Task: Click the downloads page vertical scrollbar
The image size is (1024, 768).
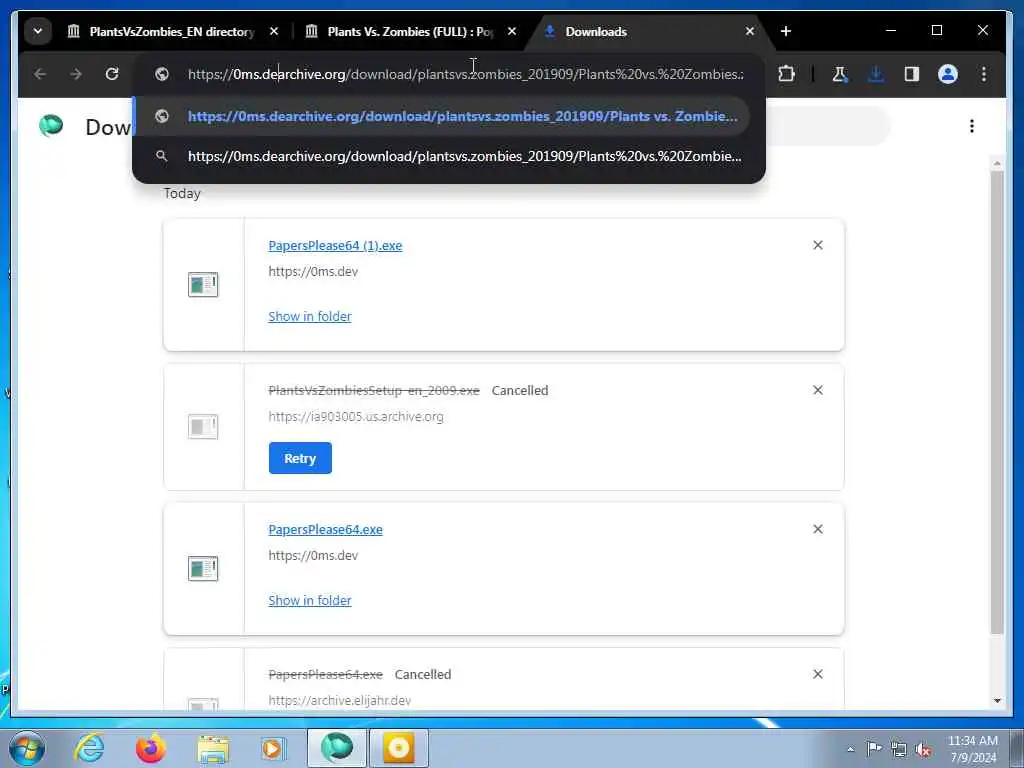Action: [997, 402]
